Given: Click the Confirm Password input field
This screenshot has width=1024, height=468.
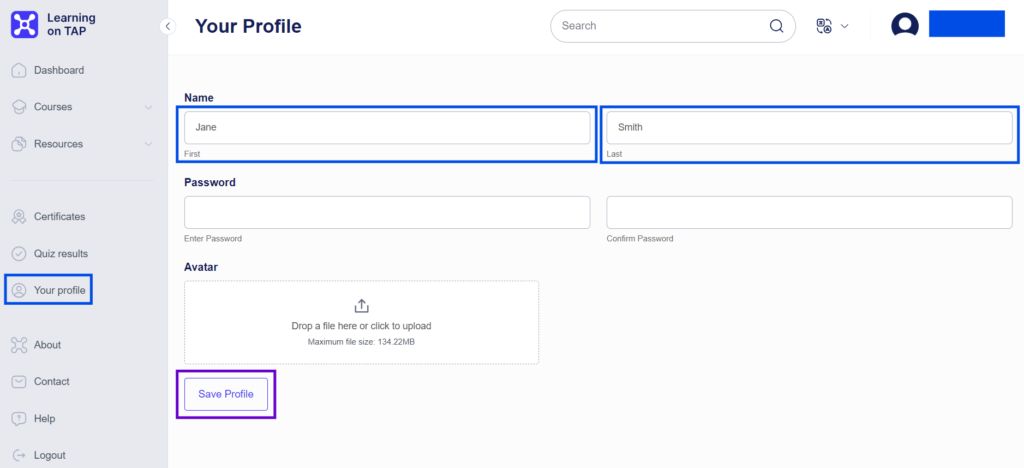Looking at the screenshot, I should pos(809,212).
